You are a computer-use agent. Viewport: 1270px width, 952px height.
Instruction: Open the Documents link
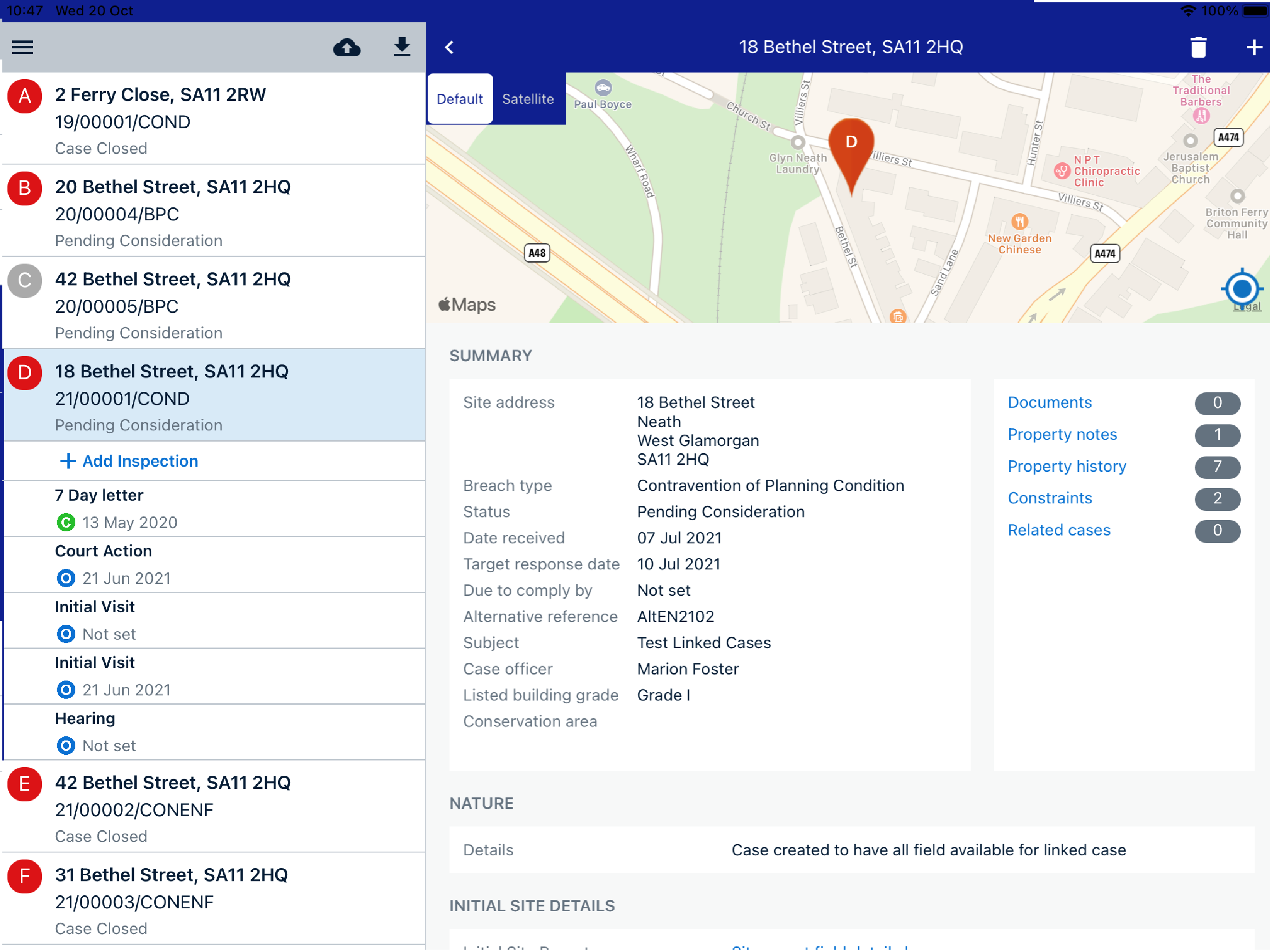(1050, 403)
